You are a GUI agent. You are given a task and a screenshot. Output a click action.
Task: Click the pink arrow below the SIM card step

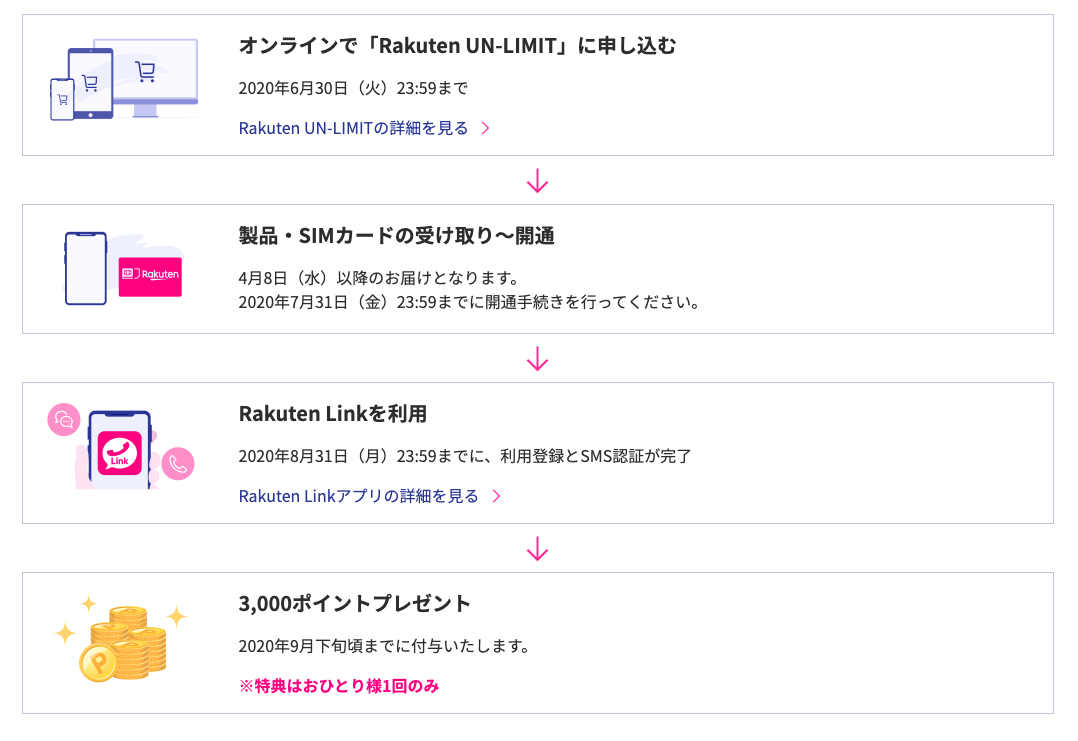click(538, 358)
